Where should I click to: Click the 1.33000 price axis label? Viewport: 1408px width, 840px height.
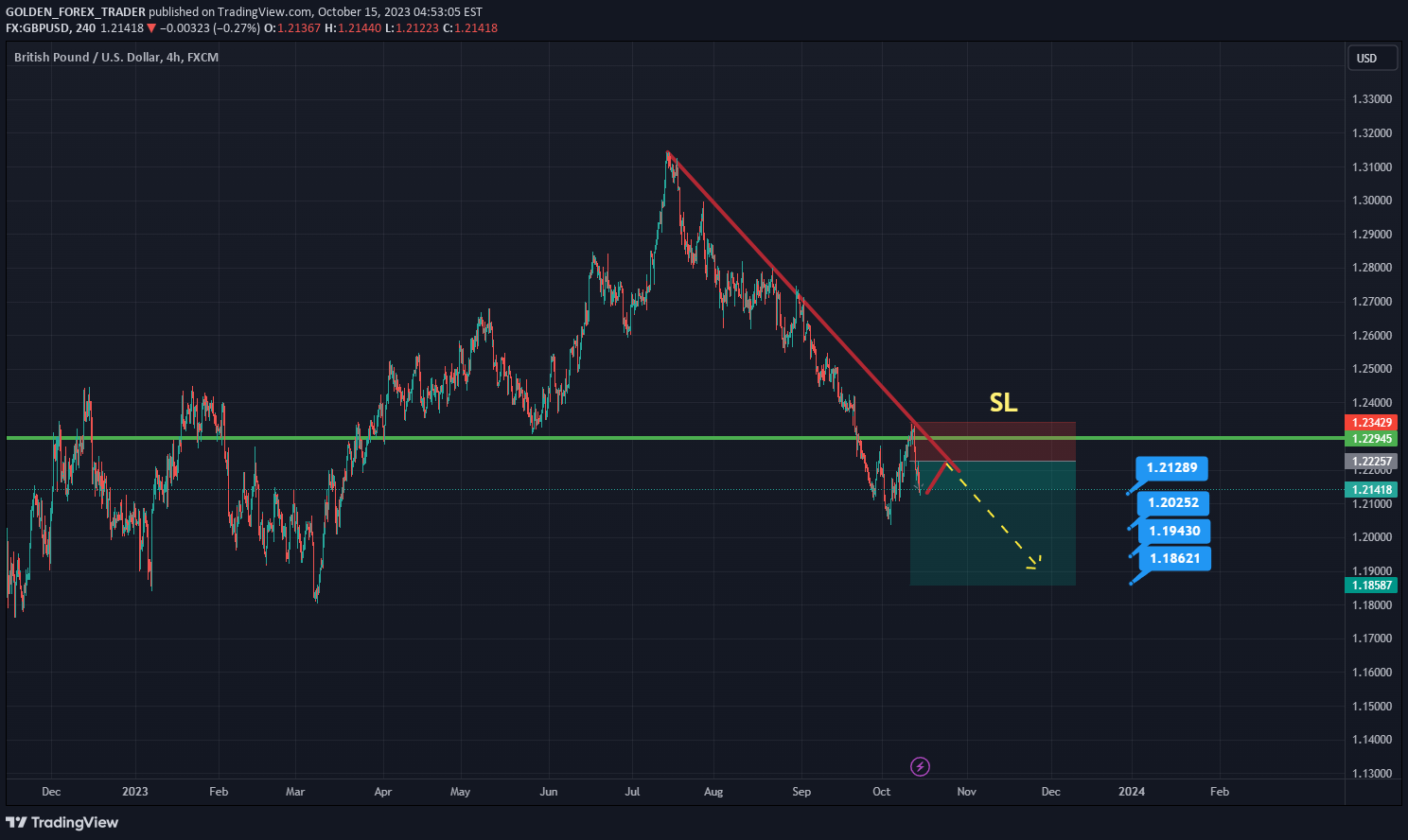[1372, 99]
